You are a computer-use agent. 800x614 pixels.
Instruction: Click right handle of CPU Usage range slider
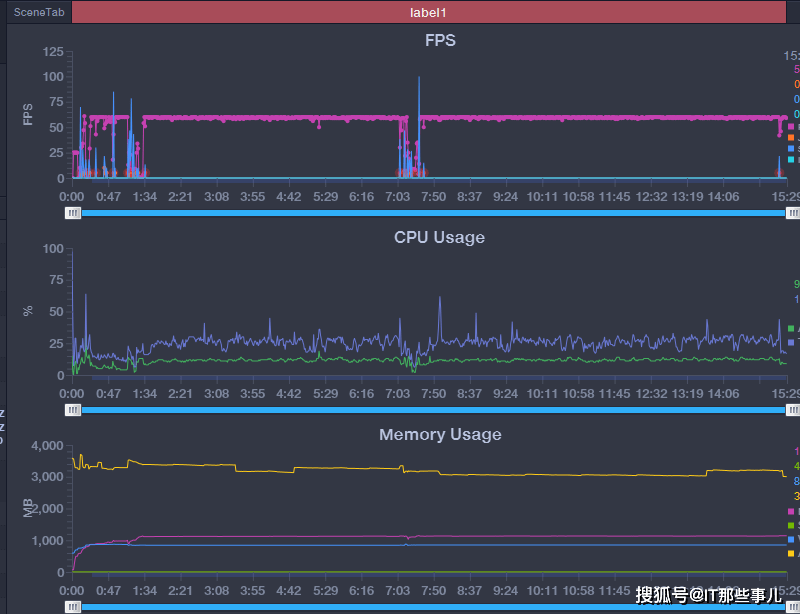pos(793,410)
